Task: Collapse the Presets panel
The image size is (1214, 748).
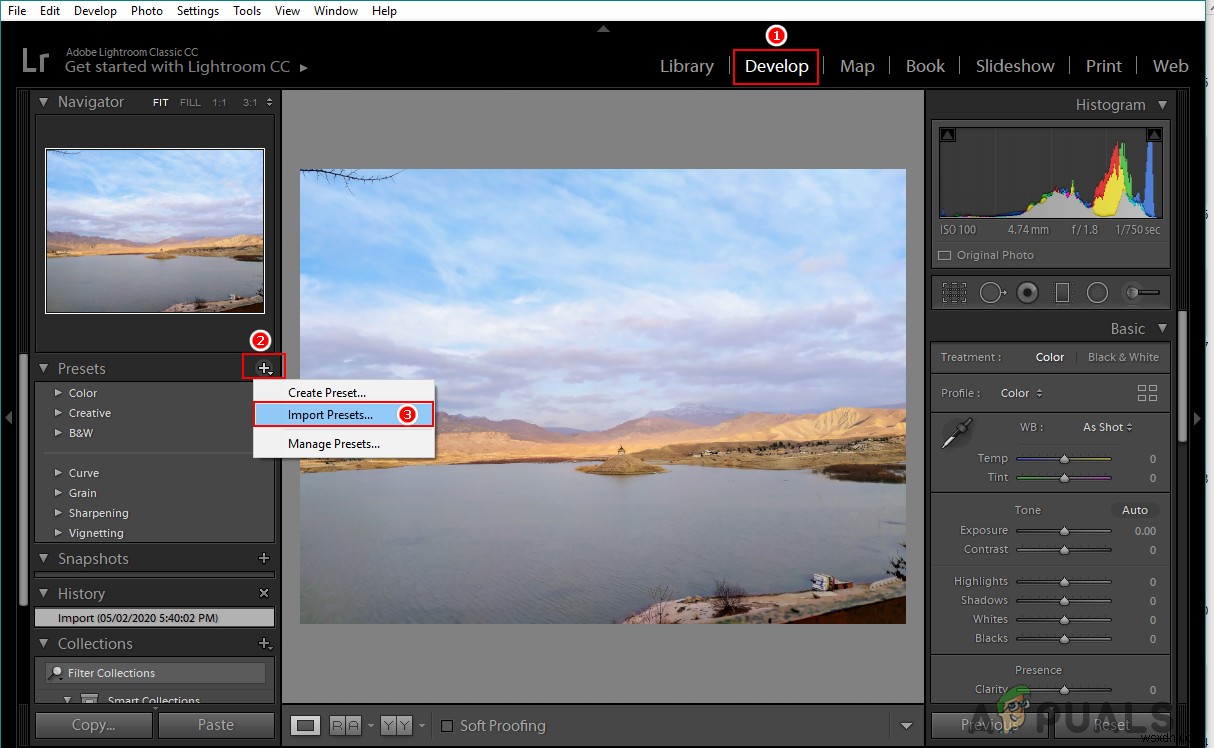Action: (44, 368)
